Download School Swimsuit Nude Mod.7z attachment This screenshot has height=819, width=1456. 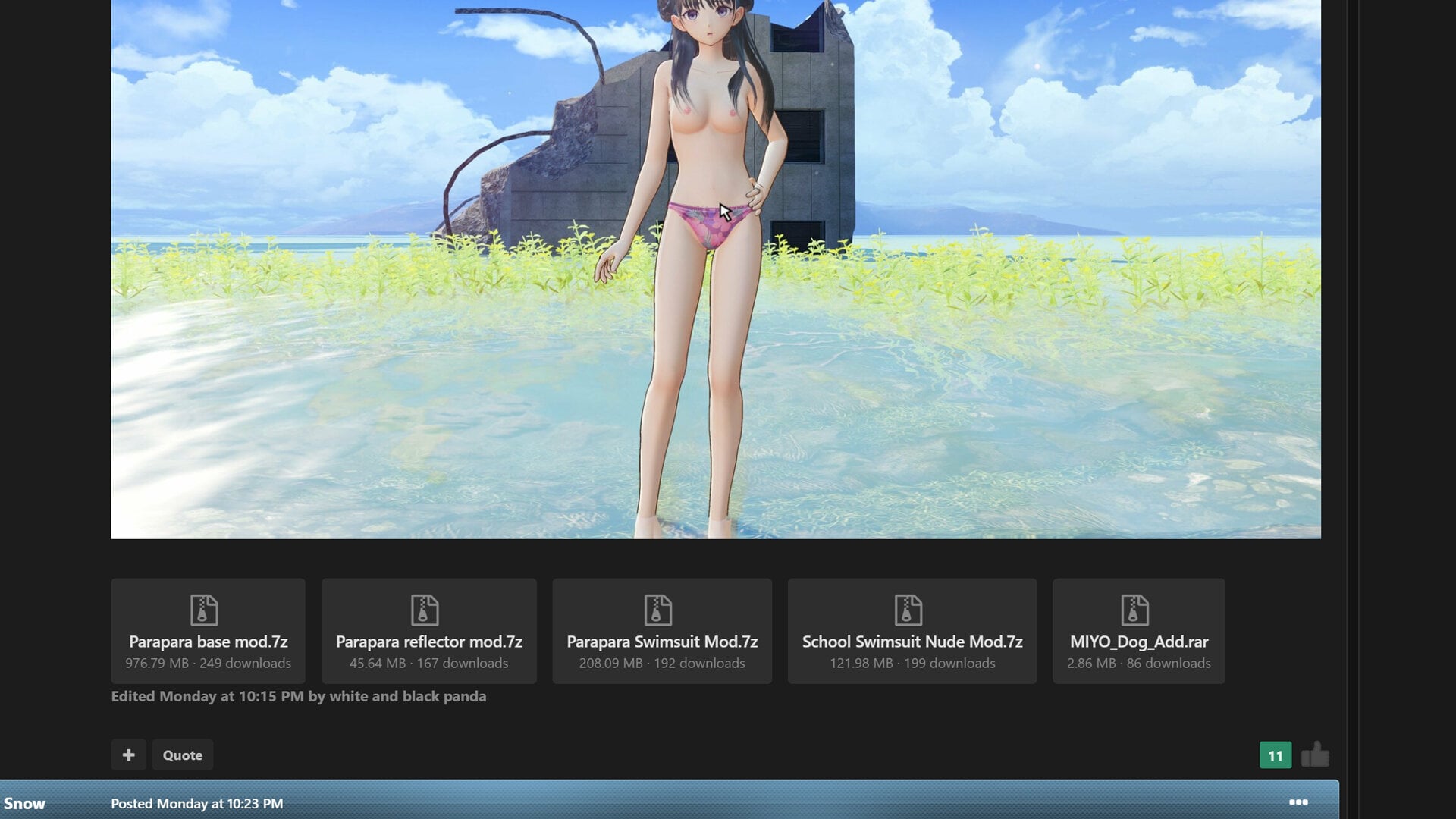coord(912,631)
